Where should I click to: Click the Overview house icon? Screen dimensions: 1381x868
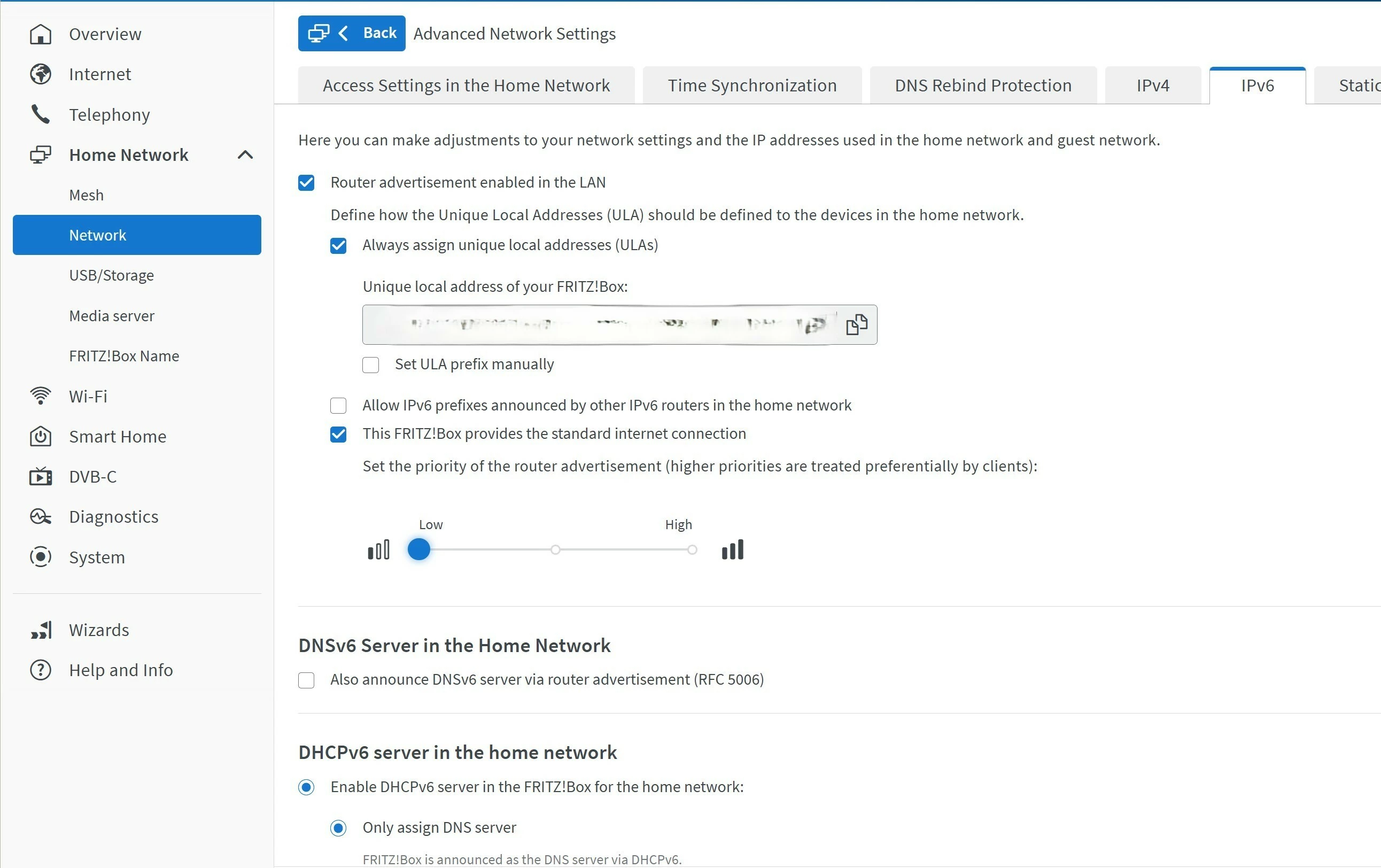pyautogui.click(x=40, y=34)
